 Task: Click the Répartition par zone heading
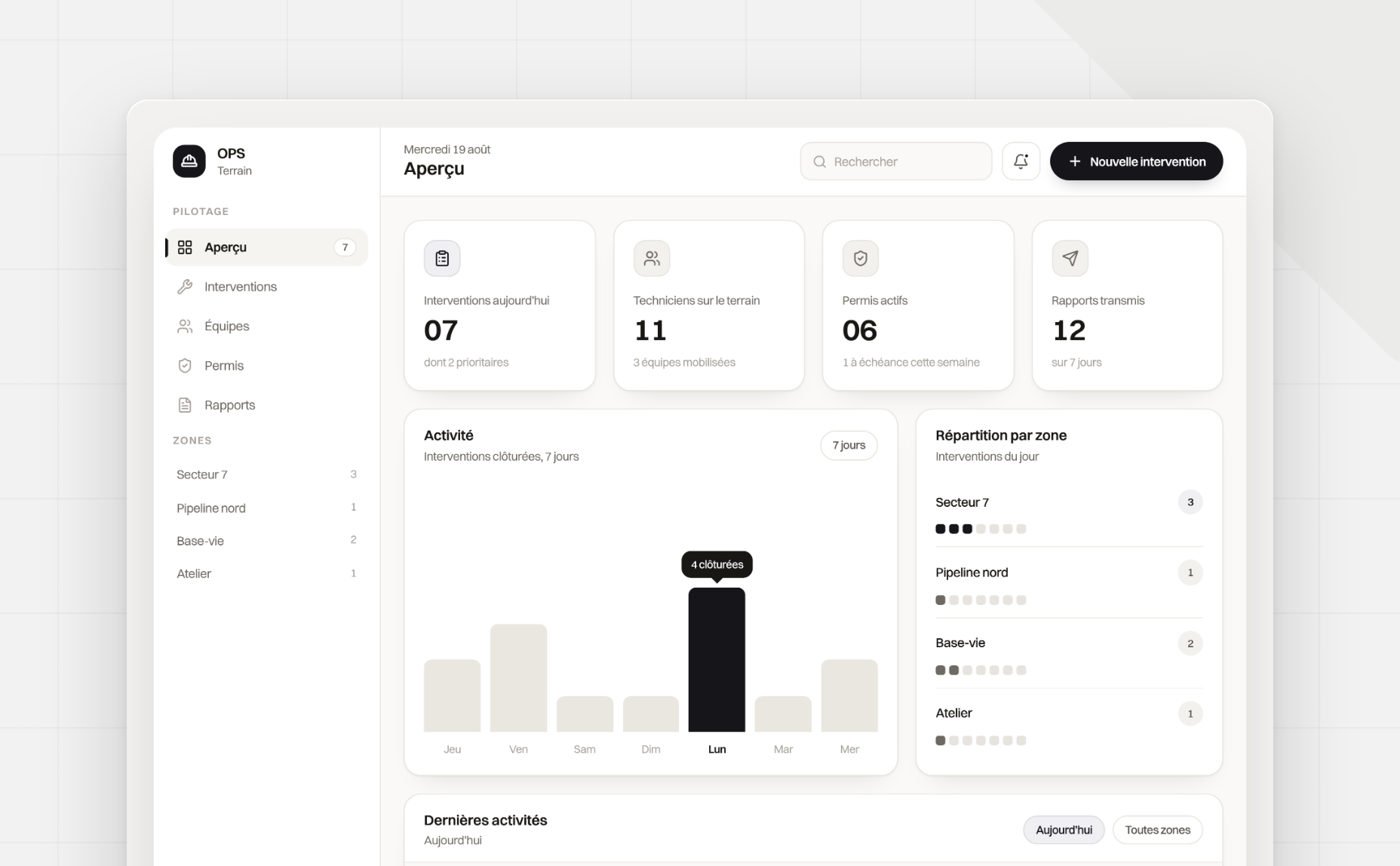pyautogui.click(x=1001, y=435)
